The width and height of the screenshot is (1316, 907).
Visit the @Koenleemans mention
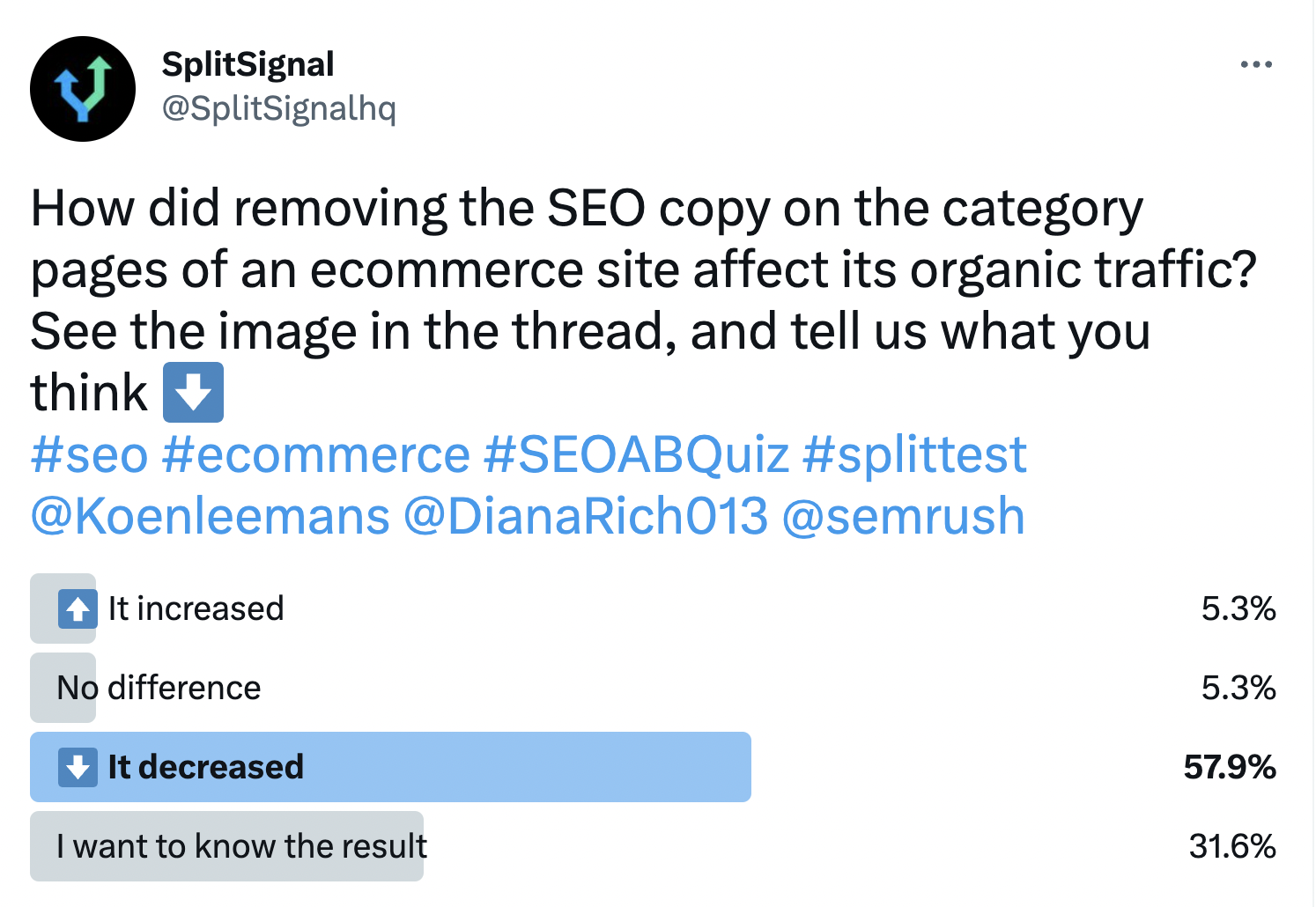tap(210, 516)
